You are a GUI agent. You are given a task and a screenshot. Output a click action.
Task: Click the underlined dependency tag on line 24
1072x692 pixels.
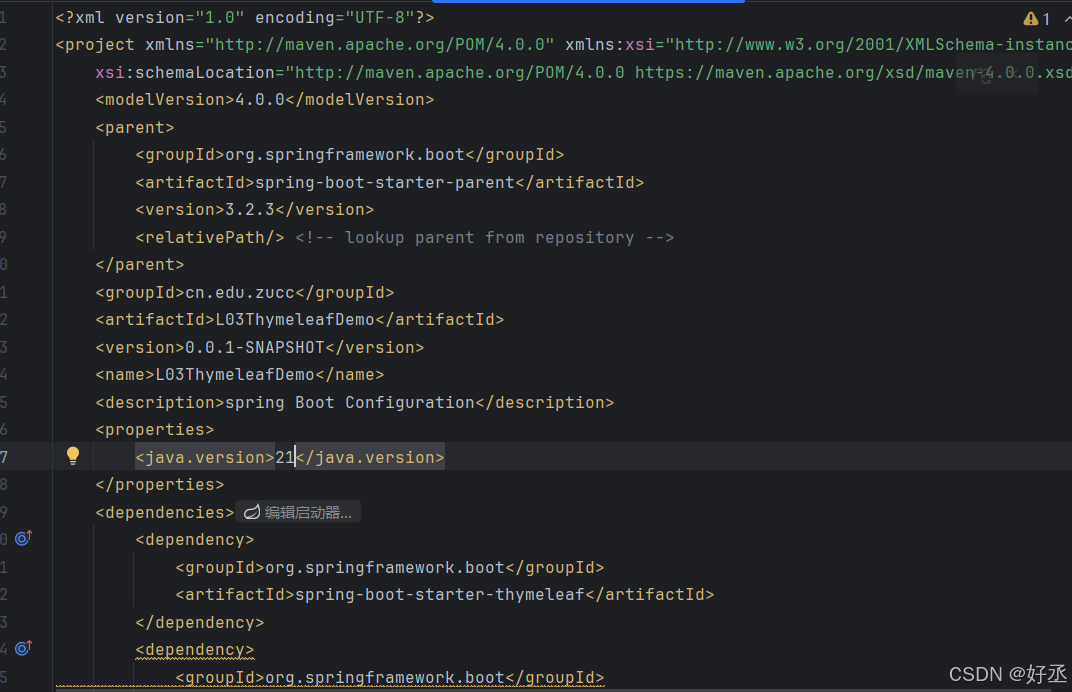pyautogui.click(x=194, y=648)
